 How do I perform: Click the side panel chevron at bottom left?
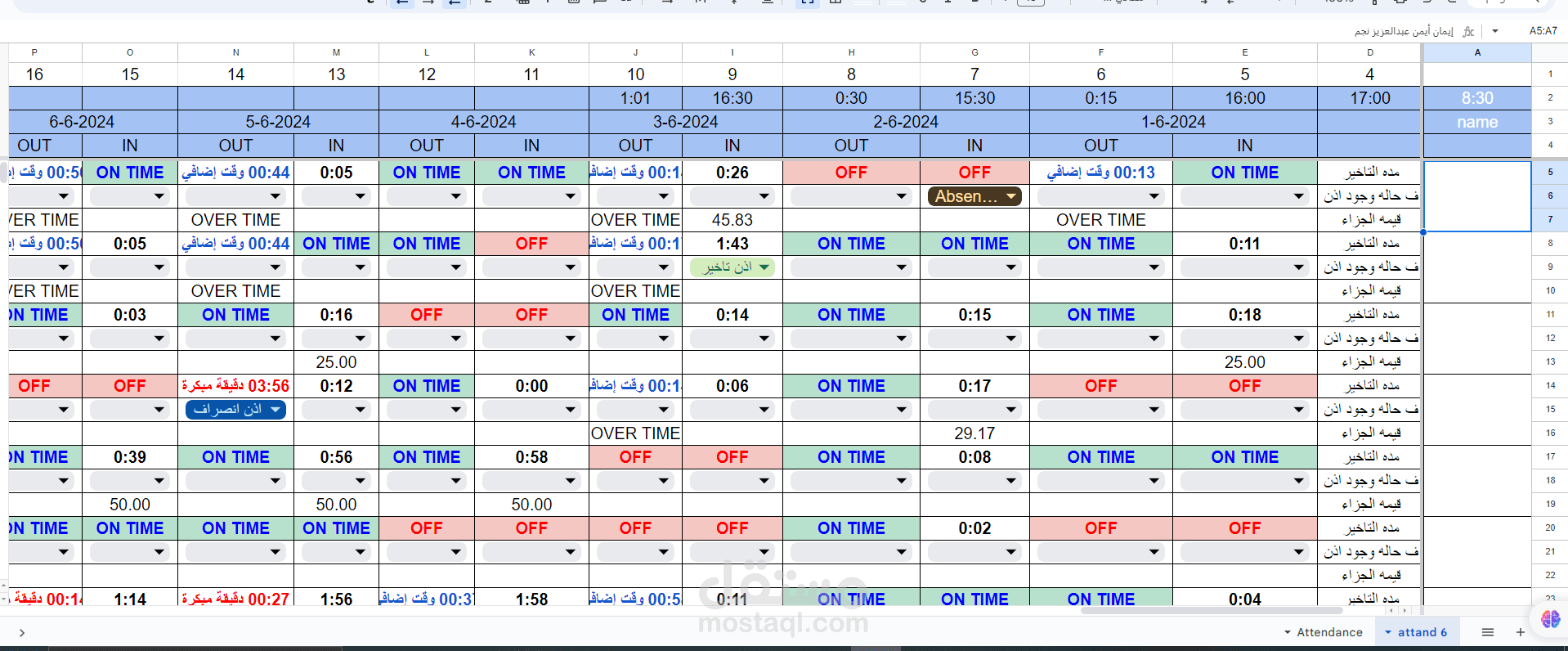(x=22, y=632)
